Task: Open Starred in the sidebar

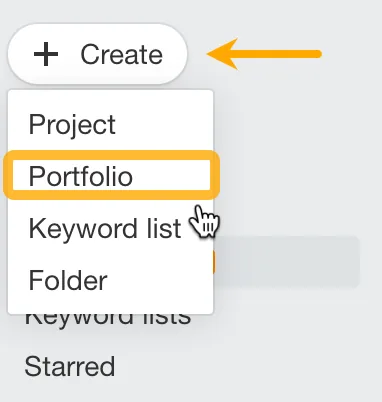Action: pos(70,366)
